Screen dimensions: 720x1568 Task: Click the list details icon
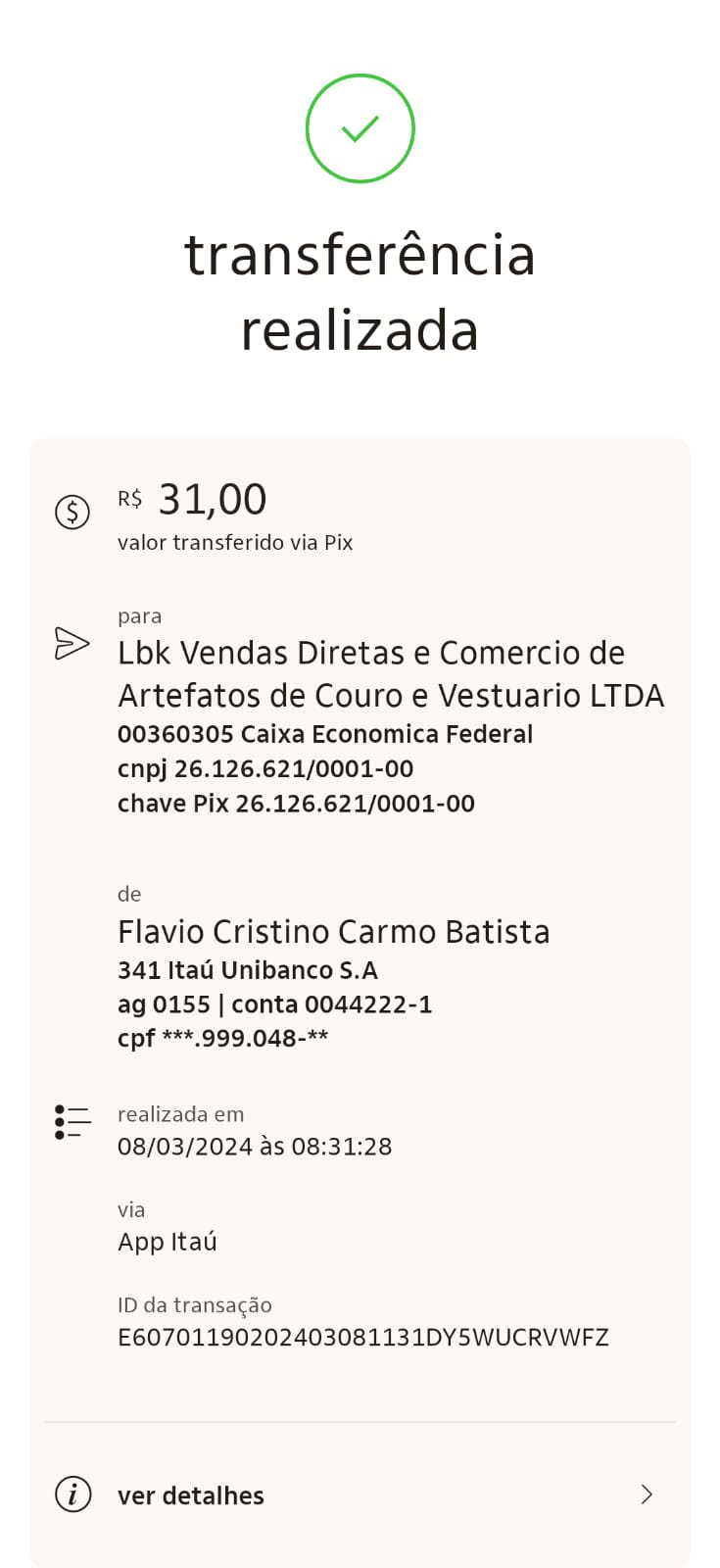[72, 1122]
